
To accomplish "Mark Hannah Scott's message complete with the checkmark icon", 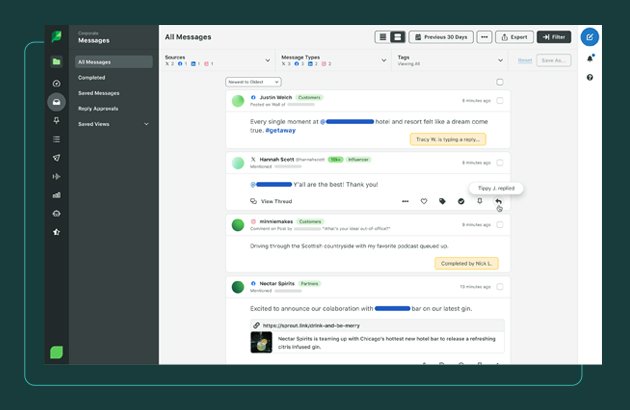I will (x=461, y=201).
